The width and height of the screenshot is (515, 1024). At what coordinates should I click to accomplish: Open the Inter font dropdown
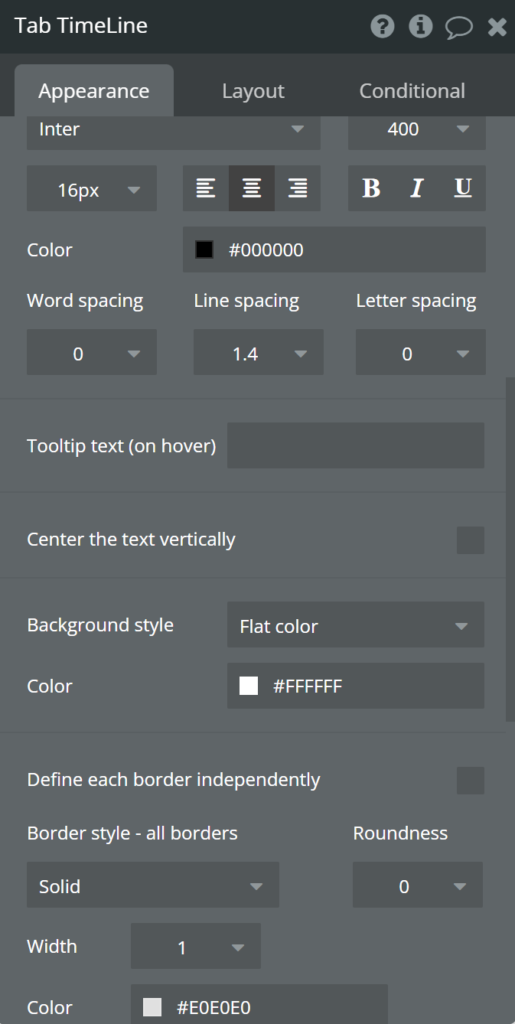174,129
